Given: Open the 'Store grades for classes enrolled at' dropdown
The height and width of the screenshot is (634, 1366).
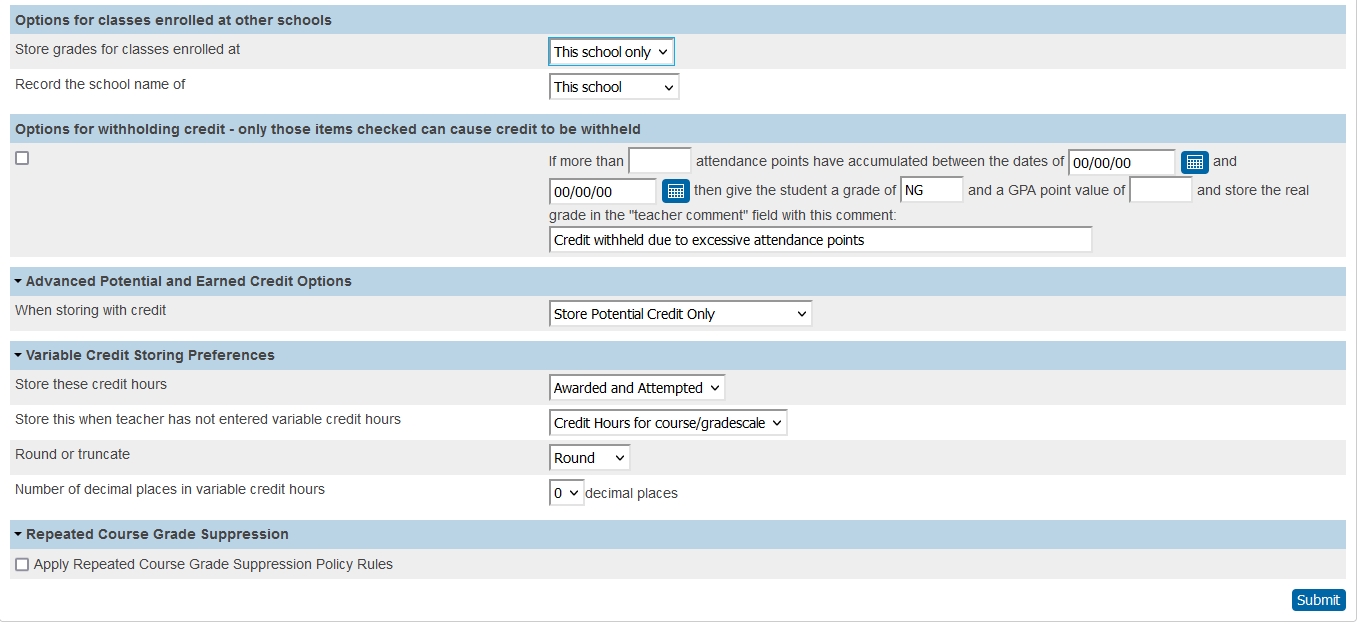Looking at the screenshot, I should click(612, 52).
